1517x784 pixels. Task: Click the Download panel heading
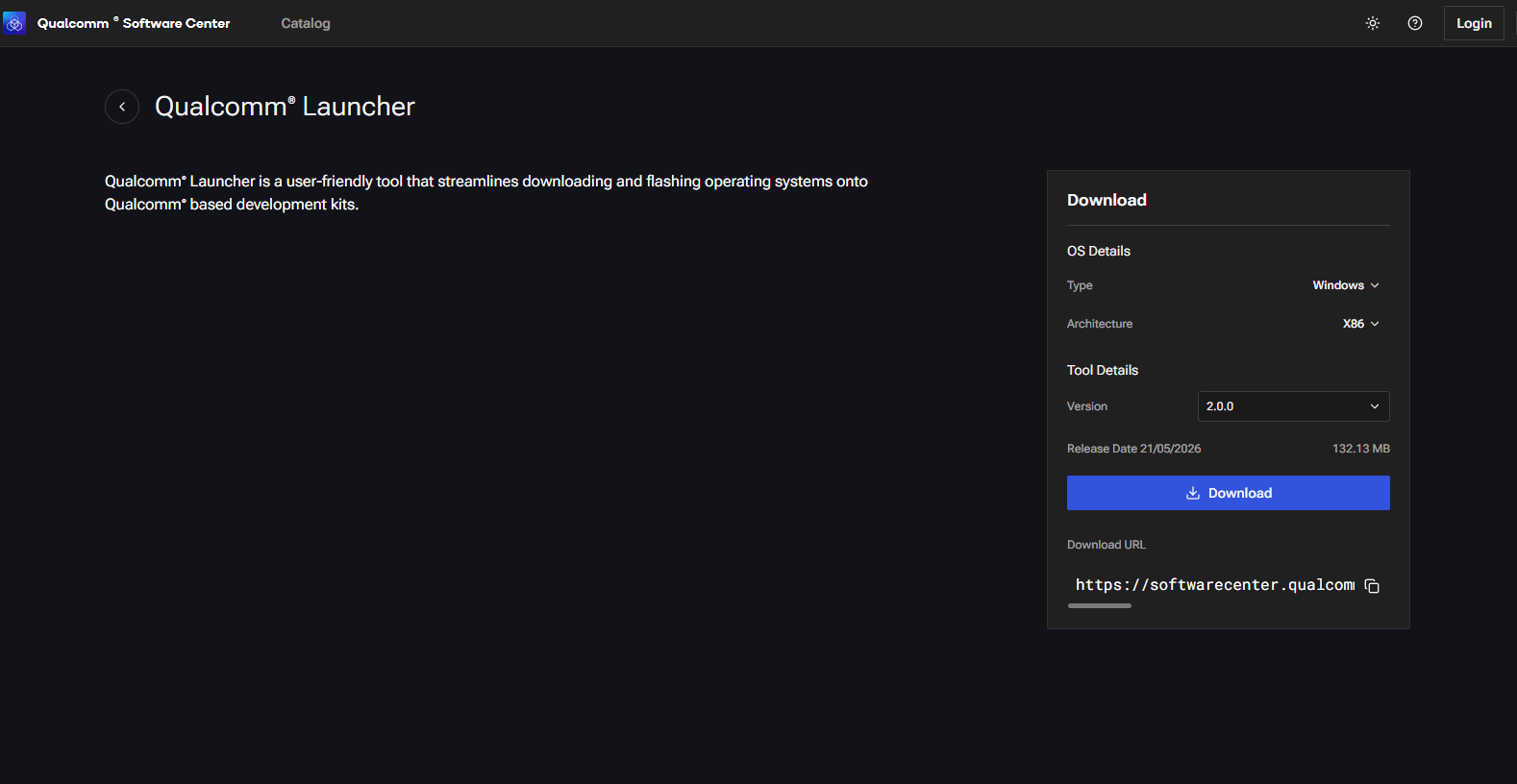1107,200
